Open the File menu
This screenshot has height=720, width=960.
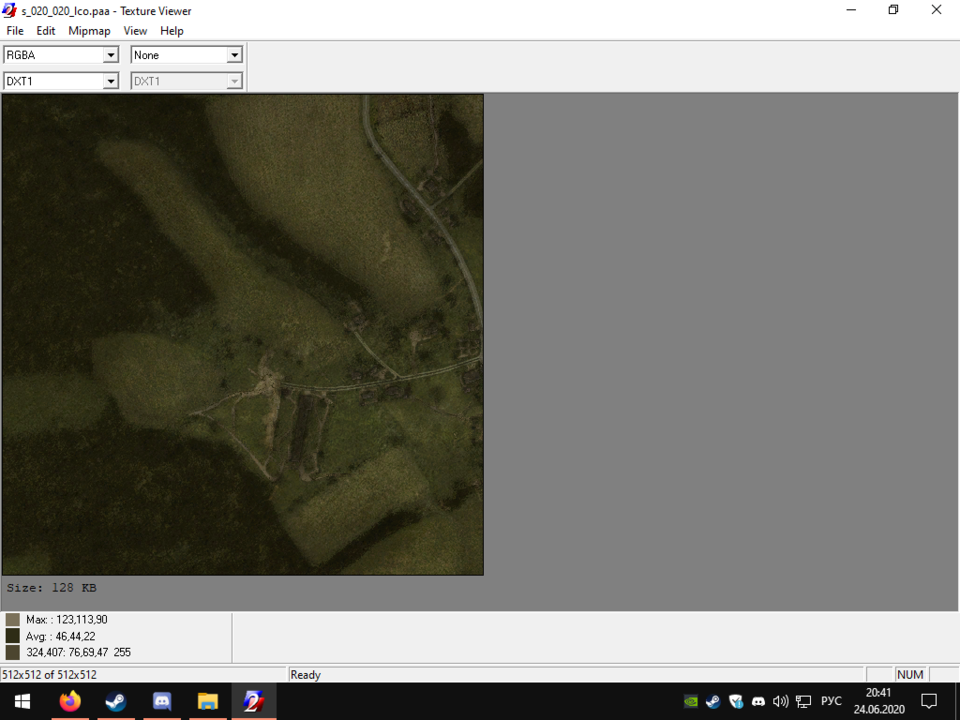tap(15, 31)
